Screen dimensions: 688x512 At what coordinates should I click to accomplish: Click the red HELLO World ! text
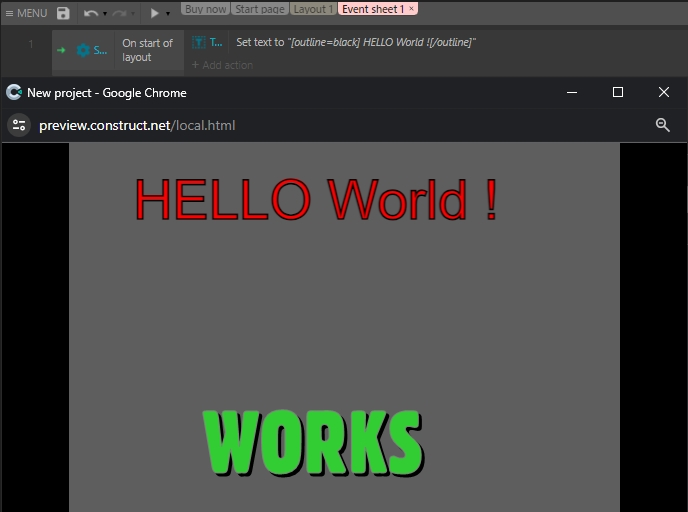(x=316, y=199)
